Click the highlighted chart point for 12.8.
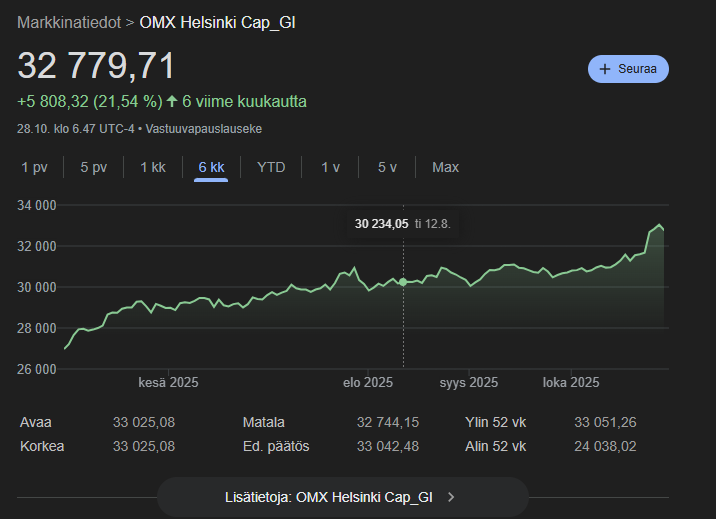Viewport: 716px width, 519px height. [403, 282]
